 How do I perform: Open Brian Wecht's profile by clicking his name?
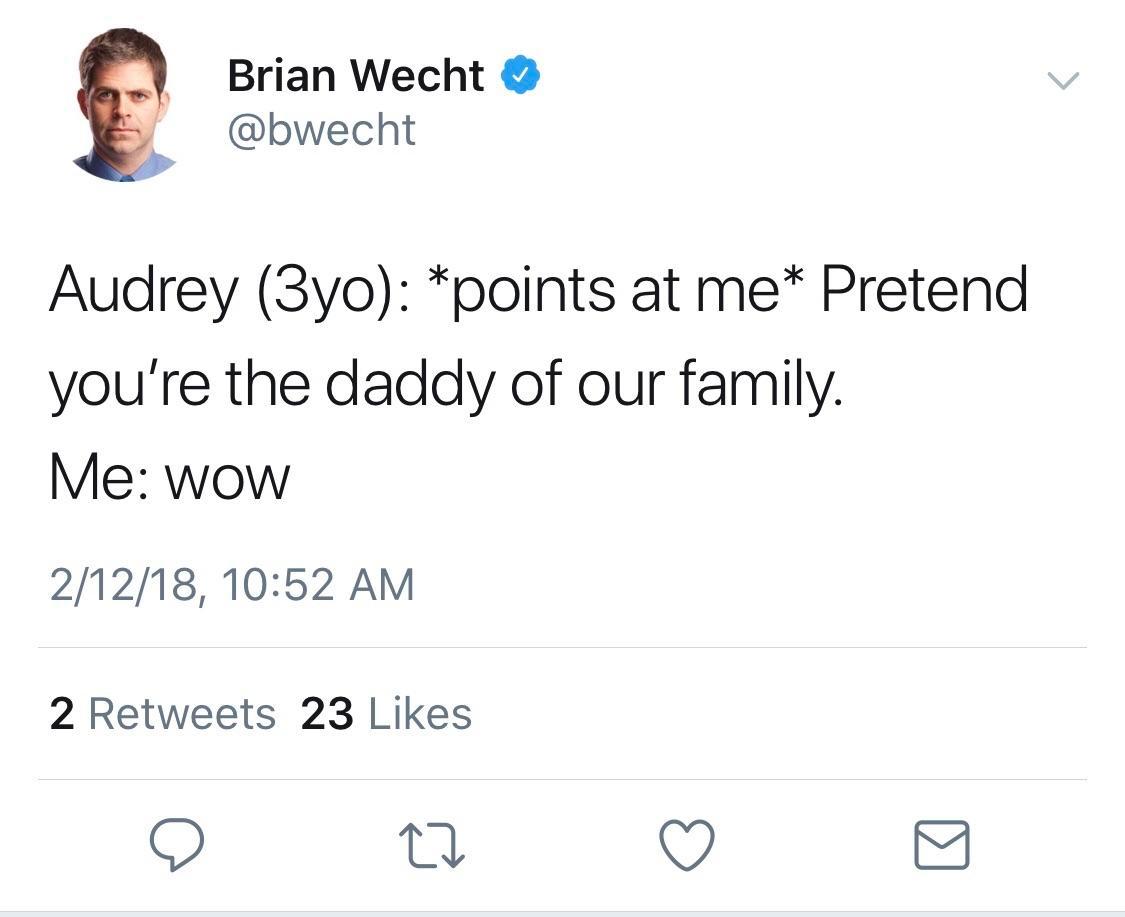pos(355,73)
